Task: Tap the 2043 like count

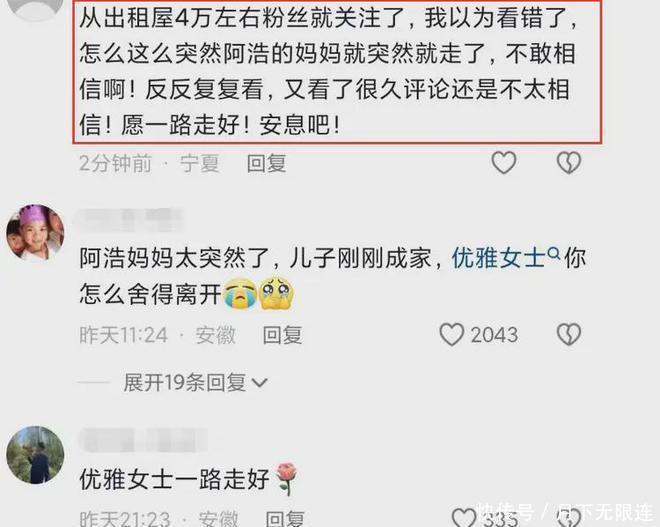Action: [494, 335]
